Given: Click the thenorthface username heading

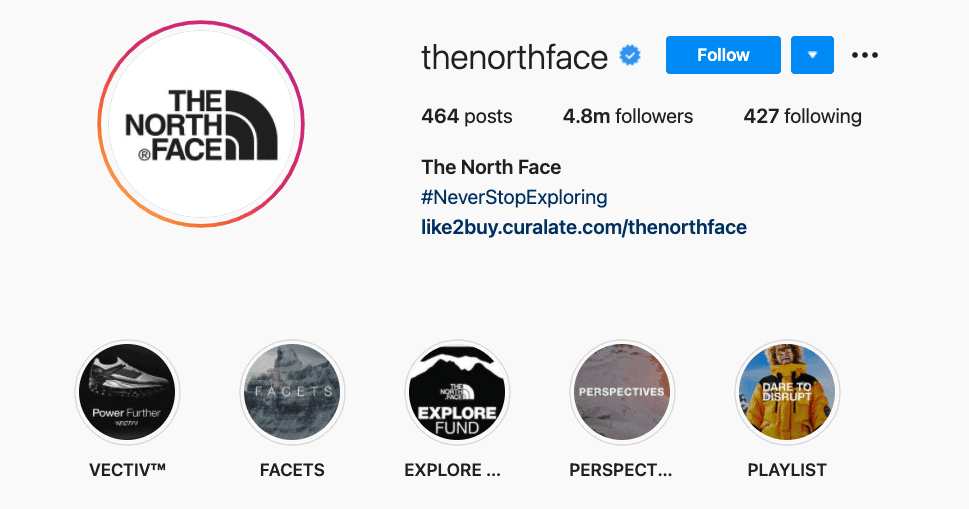Looking at the screenshot, I should click(x=514, y=57).
